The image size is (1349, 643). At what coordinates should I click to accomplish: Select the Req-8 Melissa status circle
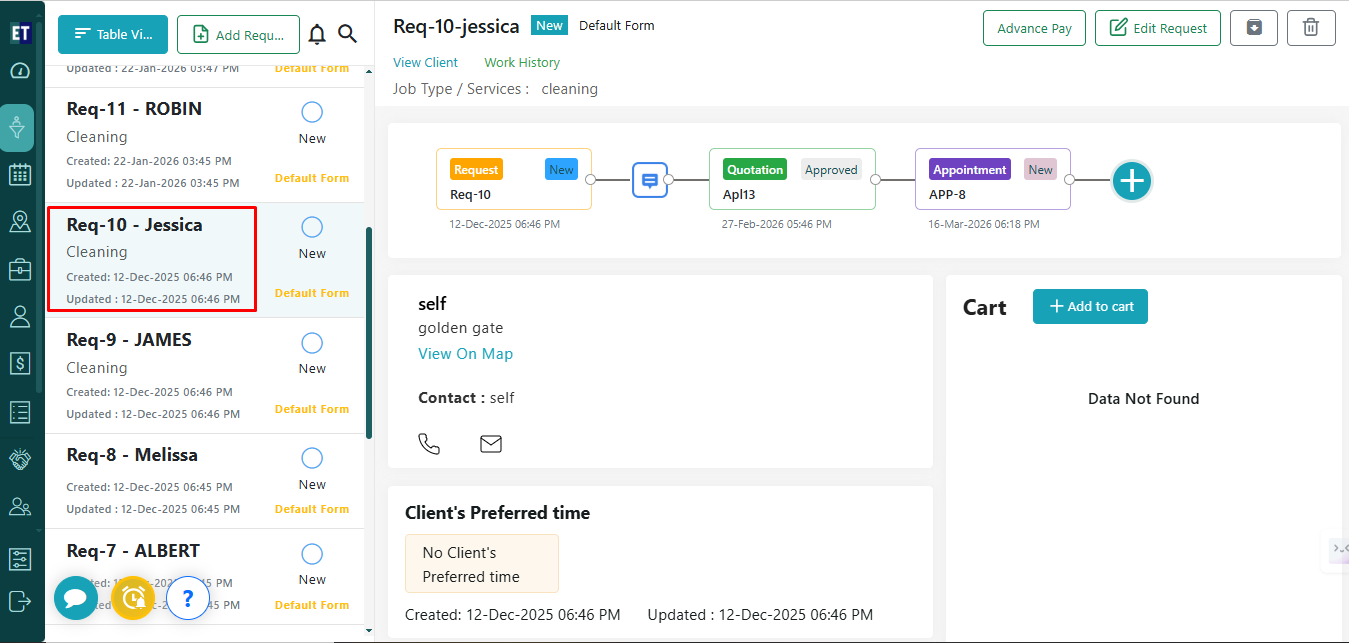[312, 458]
